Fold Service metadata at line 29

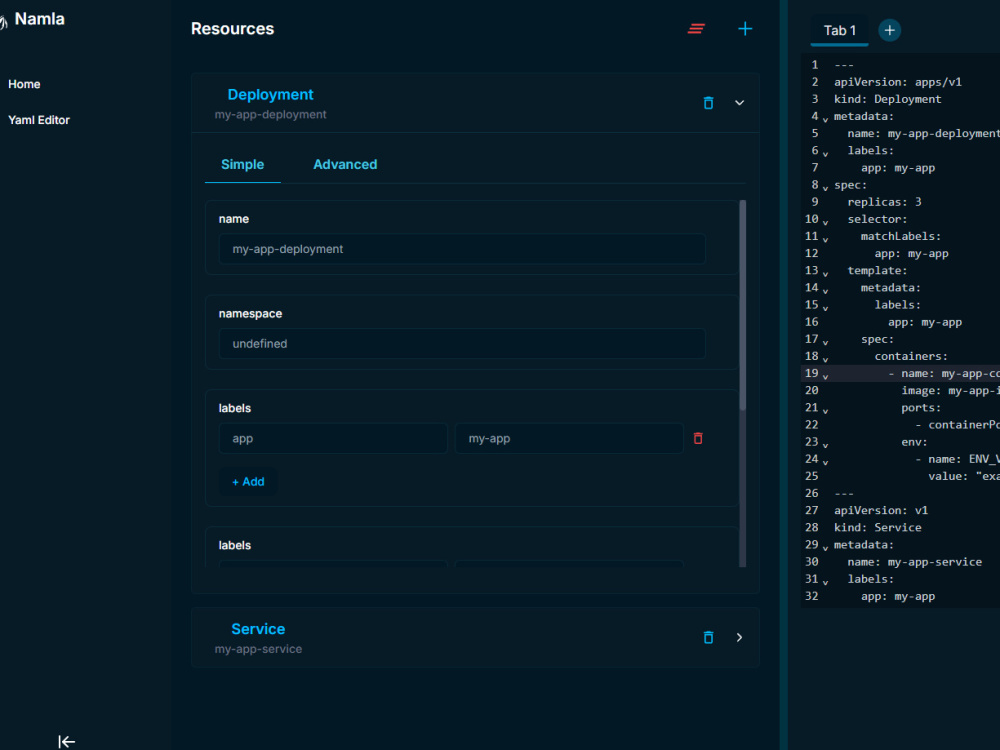pos(825,548)
